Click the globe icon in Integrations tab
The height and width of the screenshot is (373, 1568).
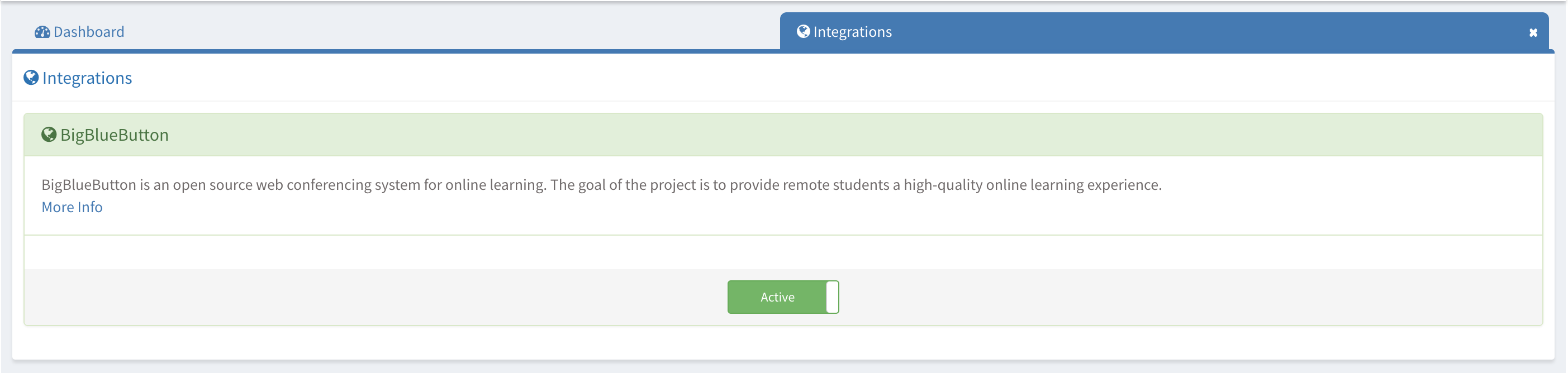point(803,31)
